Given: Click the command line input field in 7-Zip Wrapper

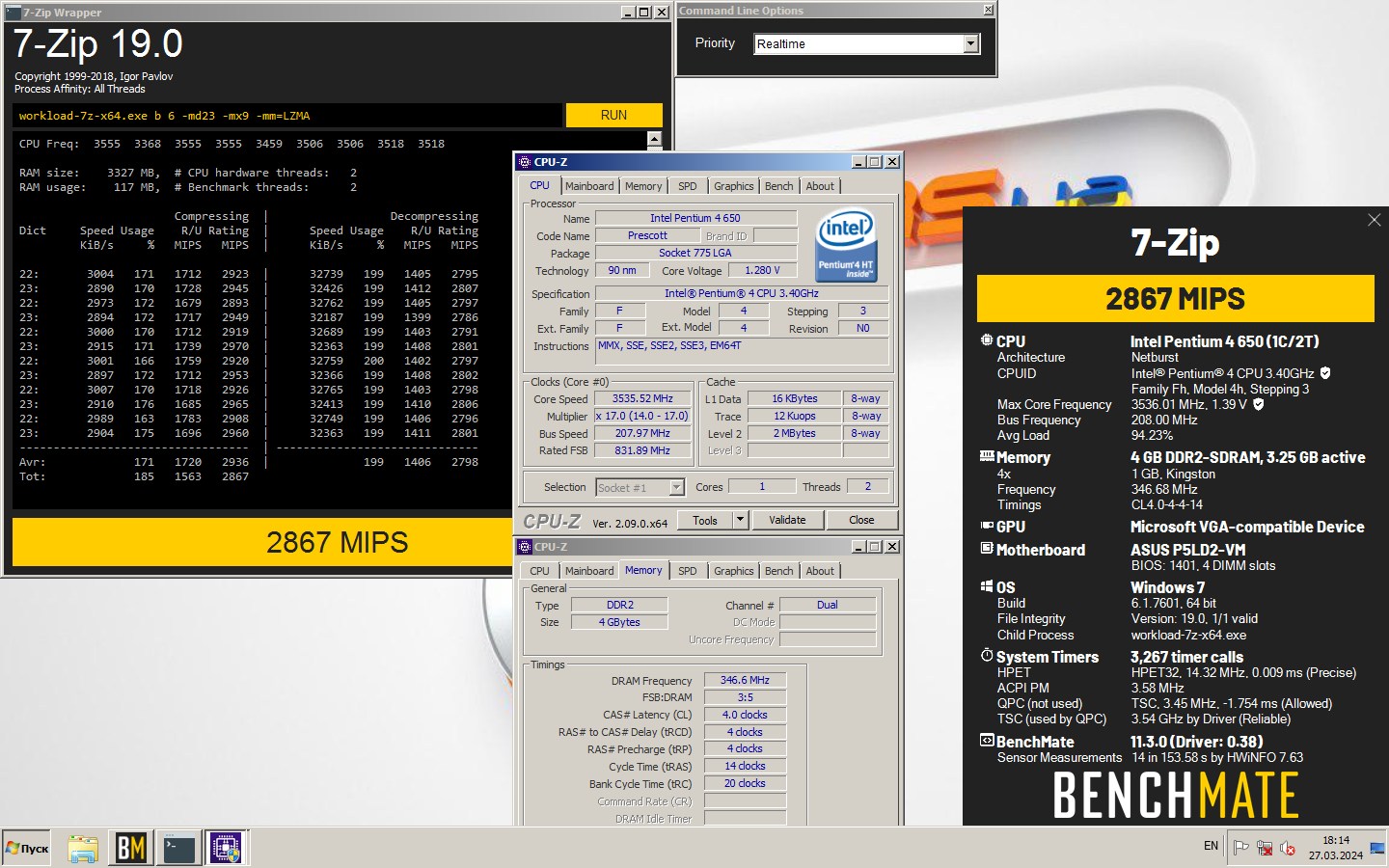Looking at the screenshot, I should [x=287, y=116].
